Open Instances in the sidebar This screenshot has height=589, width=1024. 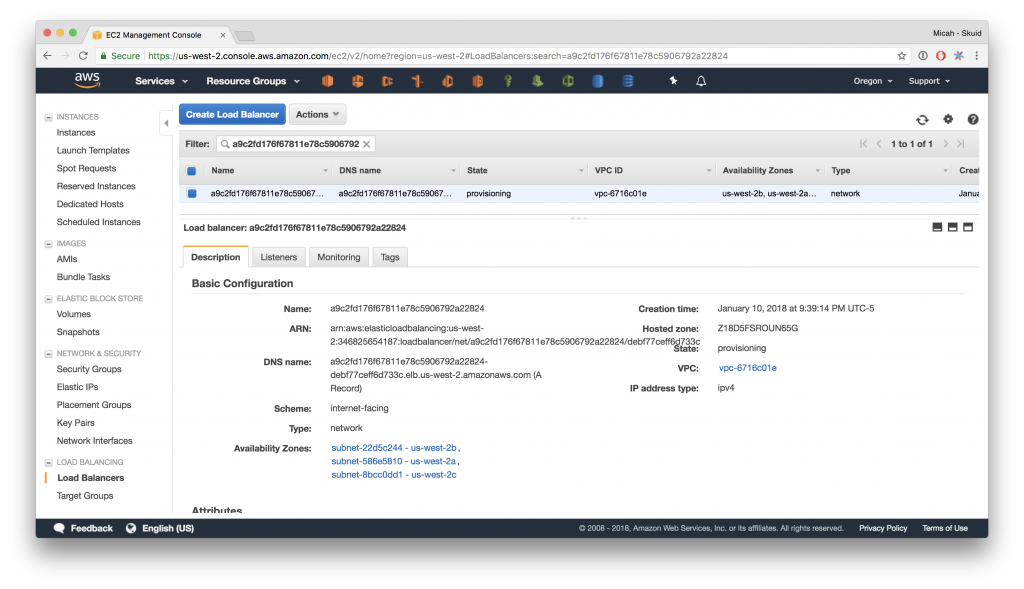pyautogui.click(x=76, y=133)
